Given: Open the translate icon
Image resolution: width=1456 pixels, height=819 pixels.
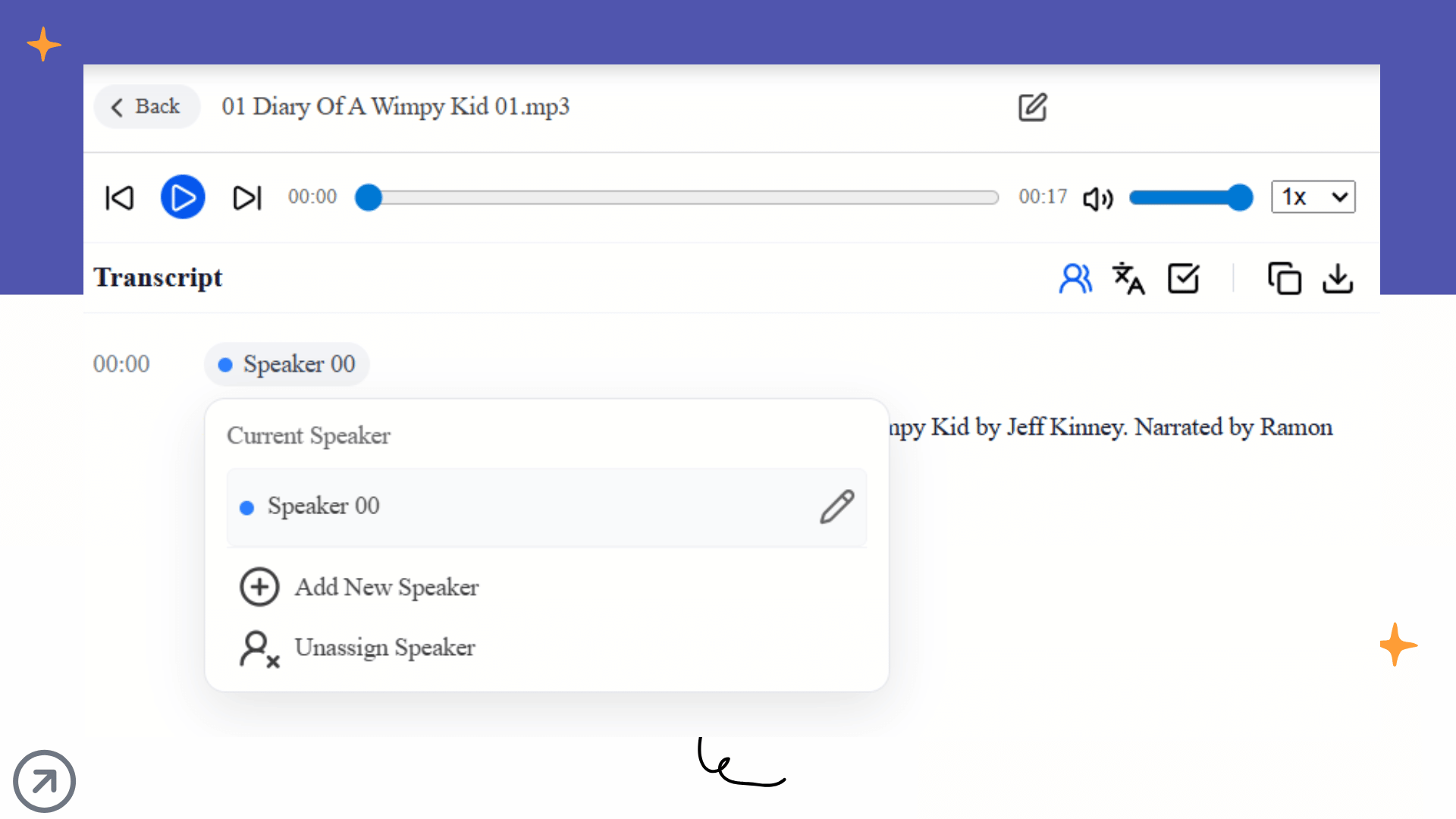Looking at the screenshot, I should tap(1128, 278).
